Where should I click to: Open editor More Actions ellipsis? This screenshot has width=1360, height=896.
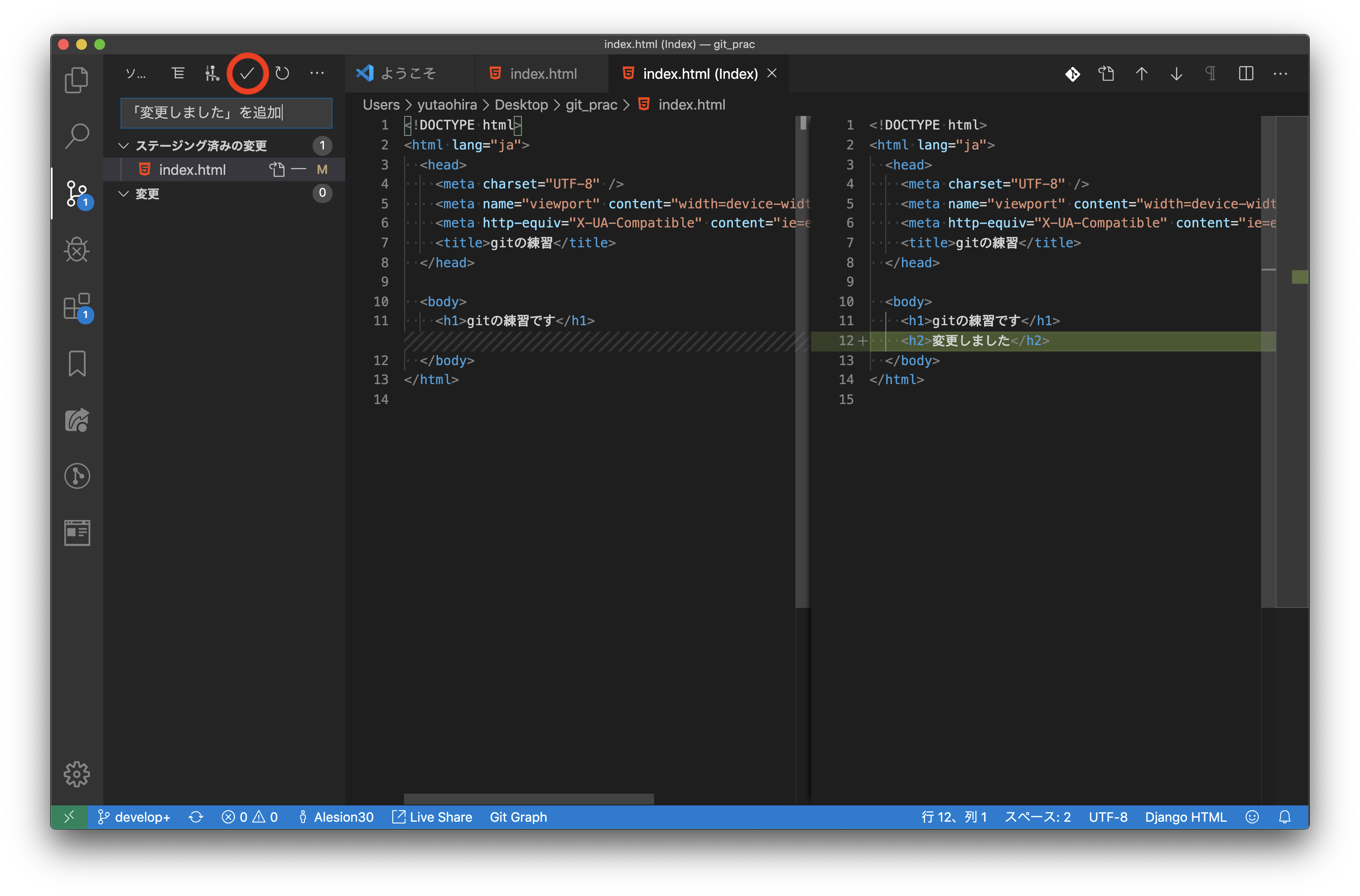tap(1281, 74)
